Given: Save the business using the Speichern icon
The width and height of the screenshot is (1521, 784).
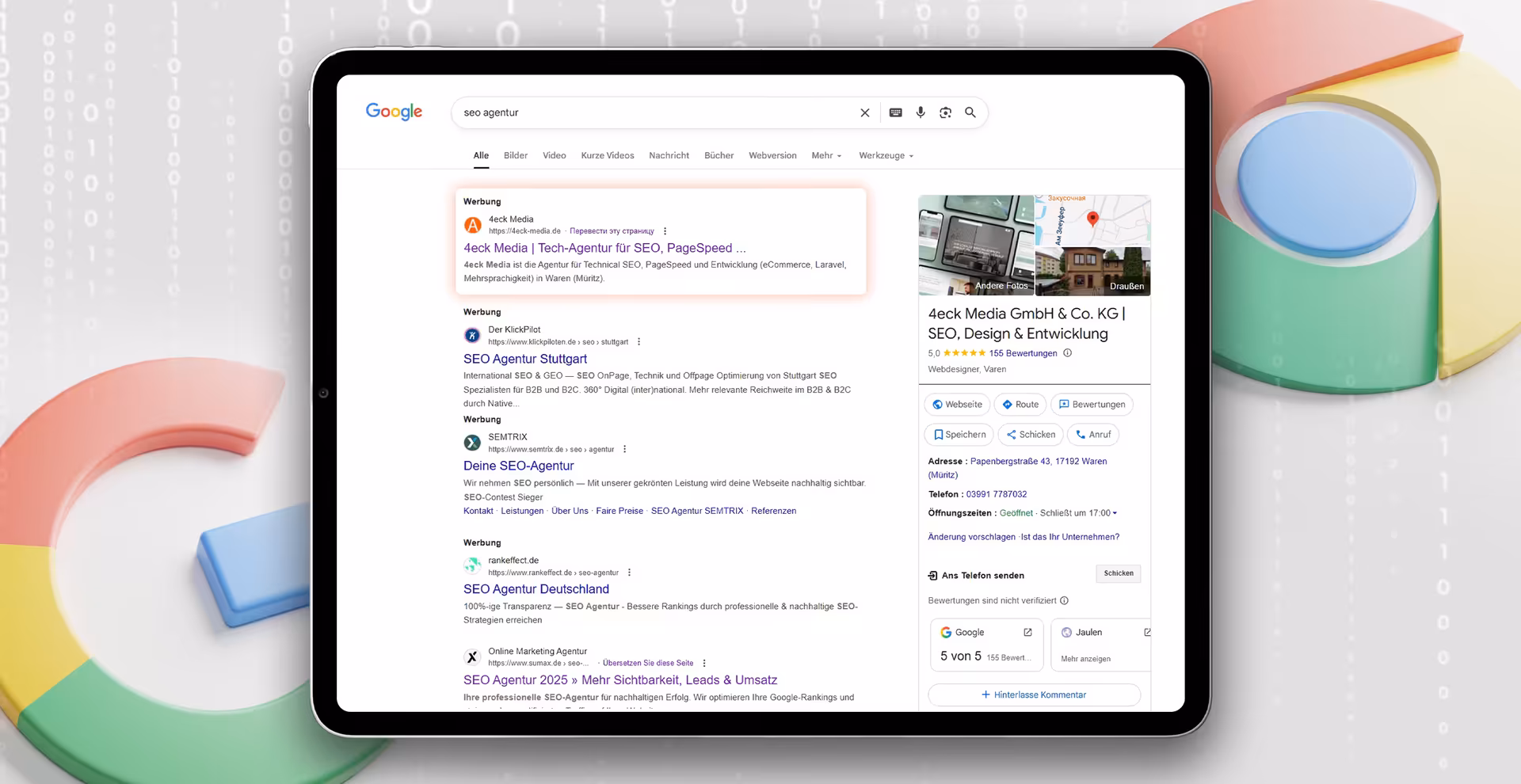Looking at the screenshot, I should (x=959, y=434).
